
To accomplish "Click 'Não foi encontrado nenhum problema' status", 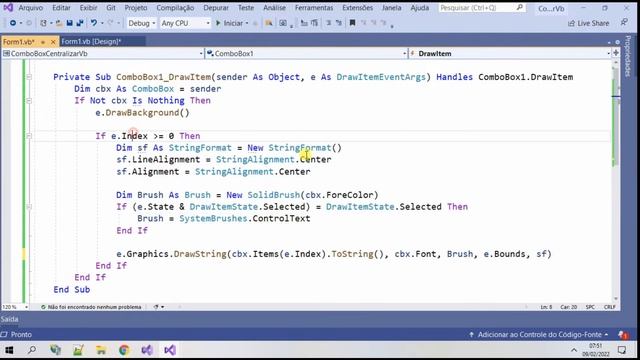I will click(x=91, y=307).
